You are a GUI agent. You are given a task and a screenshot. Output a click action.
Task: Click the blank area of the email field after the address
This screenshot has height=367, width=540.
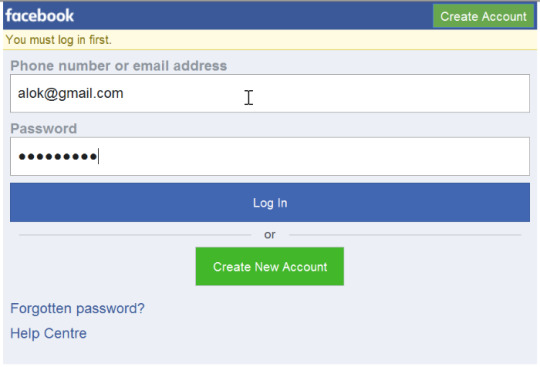click(379, 93)
